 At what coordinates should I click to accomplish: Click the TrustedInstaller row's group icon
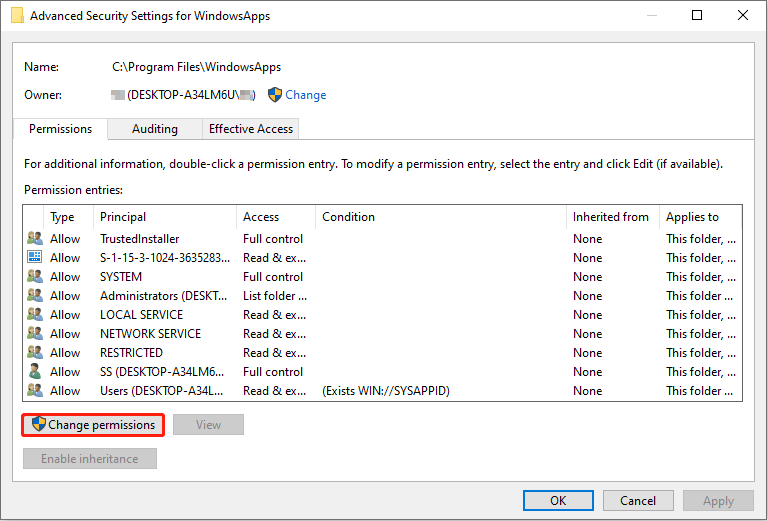(35, 238)
